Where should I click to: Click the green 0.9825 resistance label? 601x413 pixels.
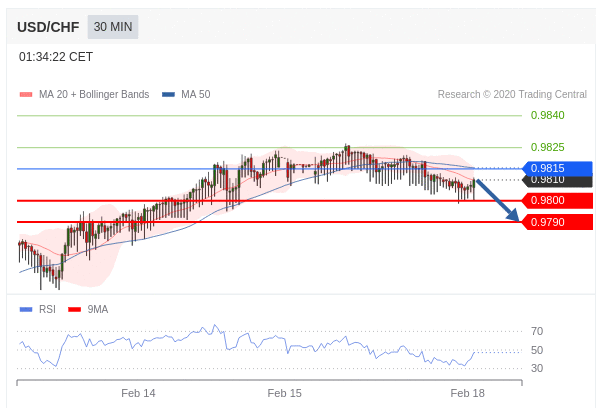click(547, 147)
